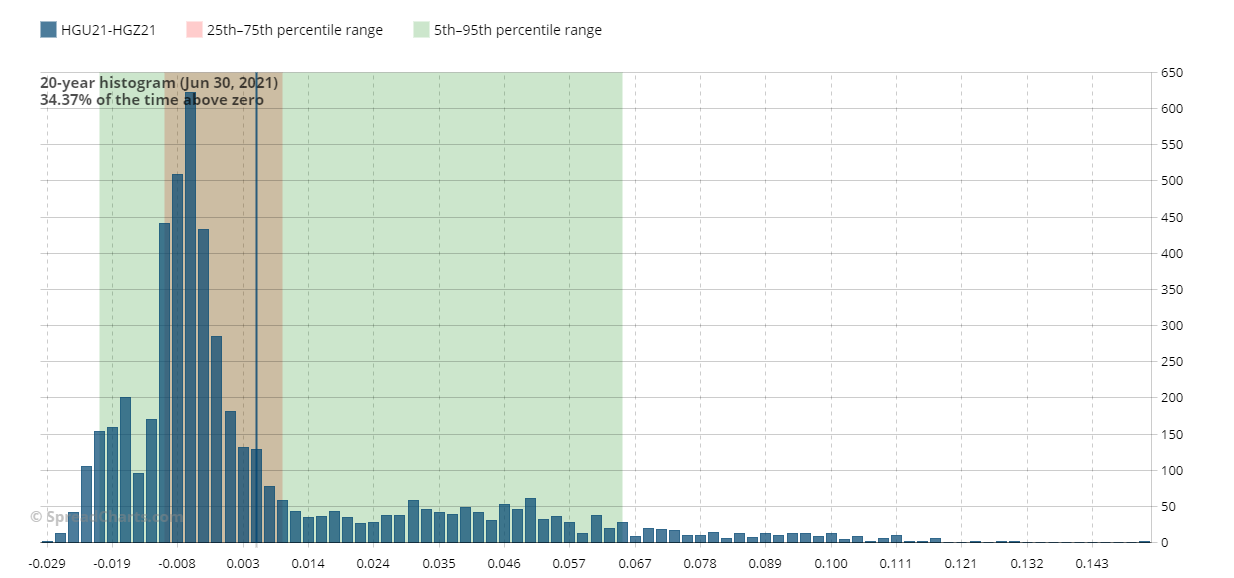Toggle the HGU21-HGZ21 series legend label
Screen dimensions: 1234x578
pos(108,30)
